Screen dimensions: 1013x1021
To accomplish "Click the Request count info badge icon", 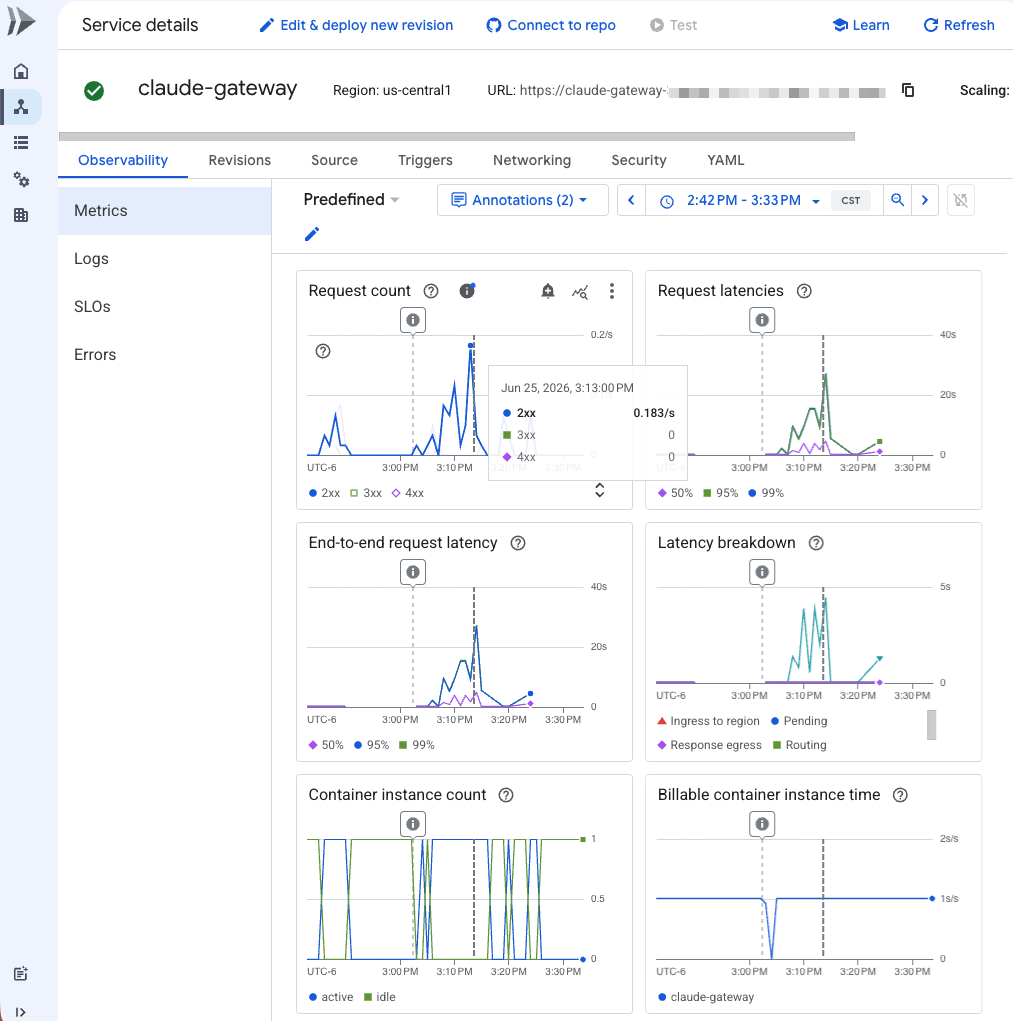I will 467,290.
